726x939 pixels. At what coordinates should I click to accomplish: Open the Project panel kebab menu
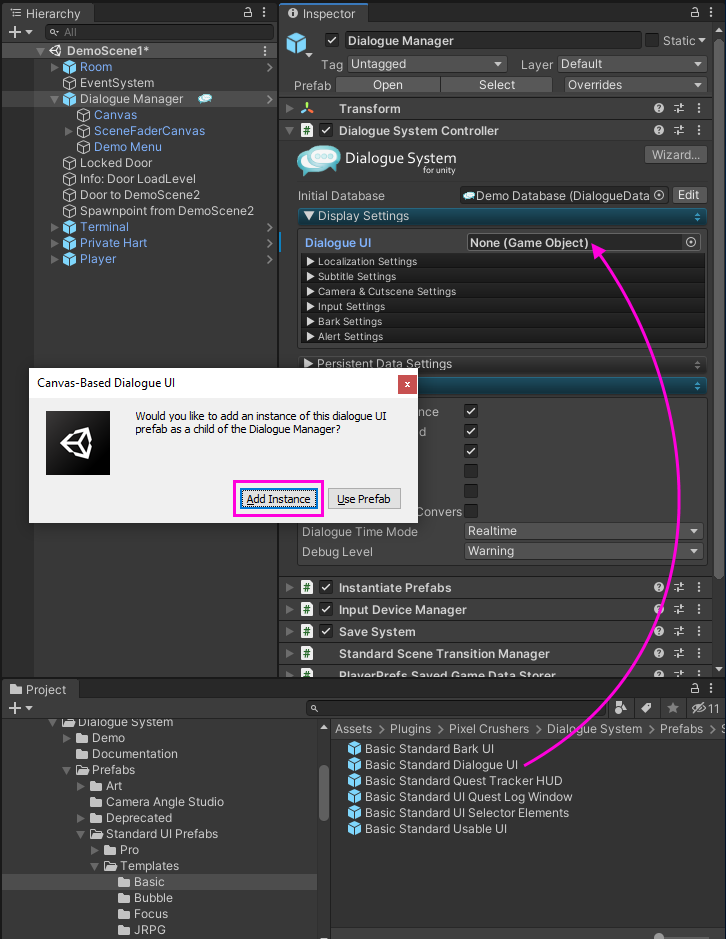[x=710, y=688]
